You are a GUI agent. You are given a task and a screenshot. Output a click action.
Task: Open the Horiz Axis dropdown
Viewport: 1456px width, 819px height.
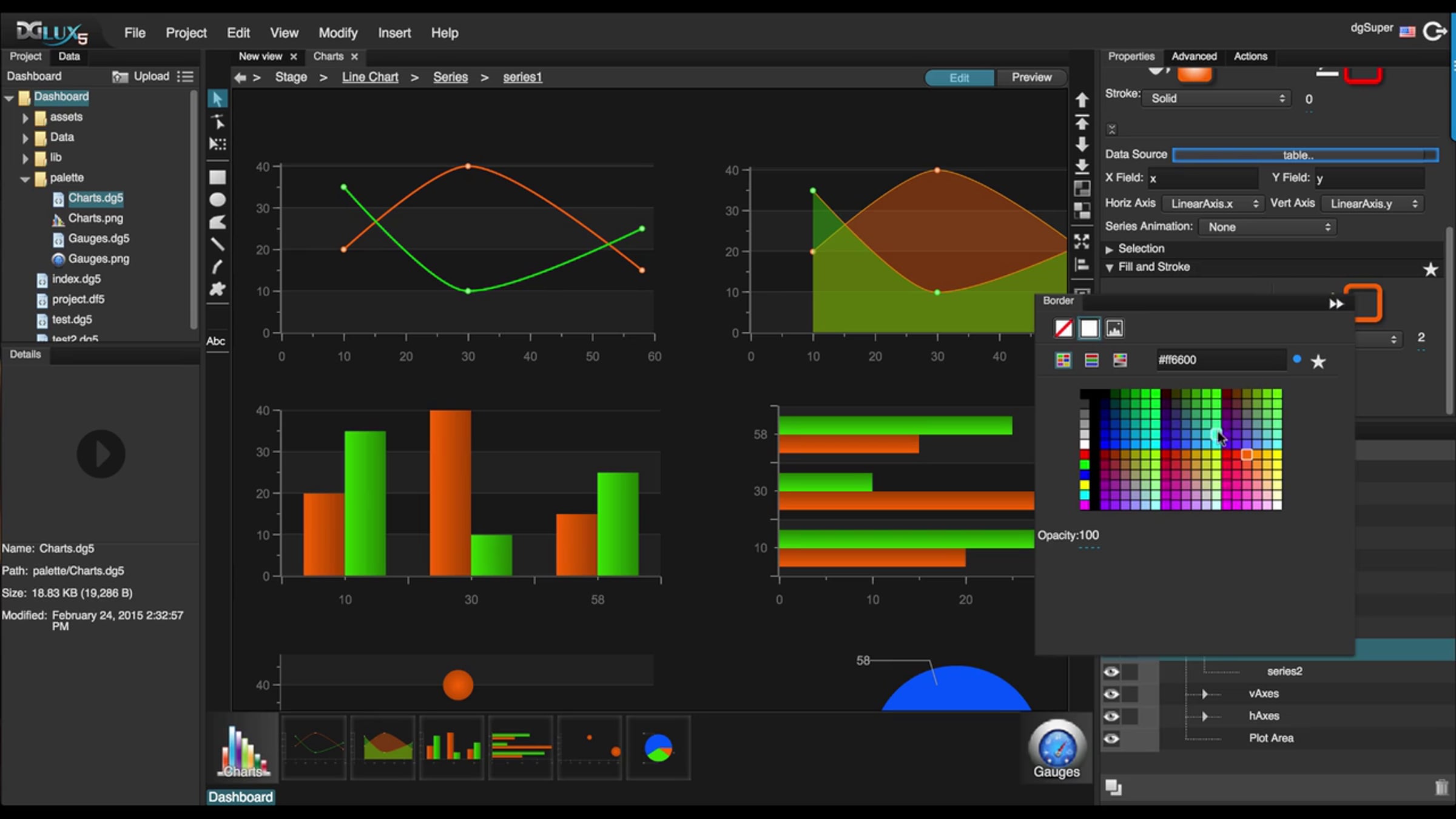click(1213, 204)
